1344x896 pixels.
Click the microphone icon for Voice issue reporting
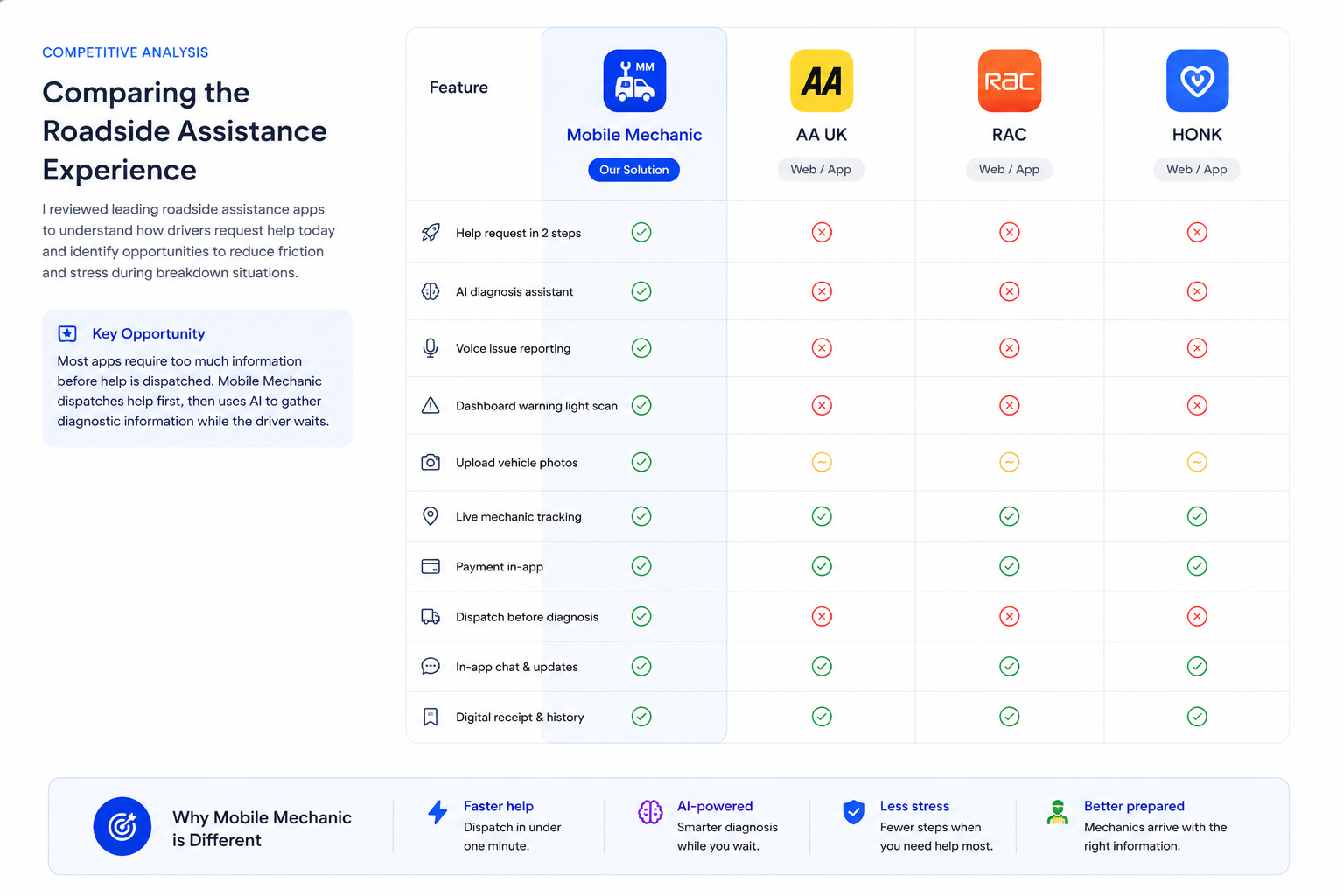coord(430,348)
